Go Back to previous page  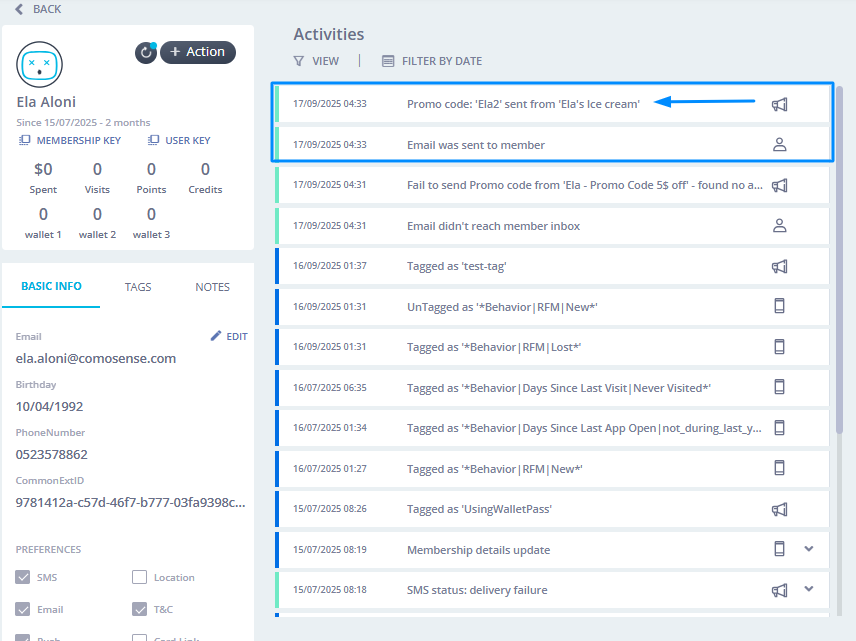pyautogui.click(x=38, y=9)
